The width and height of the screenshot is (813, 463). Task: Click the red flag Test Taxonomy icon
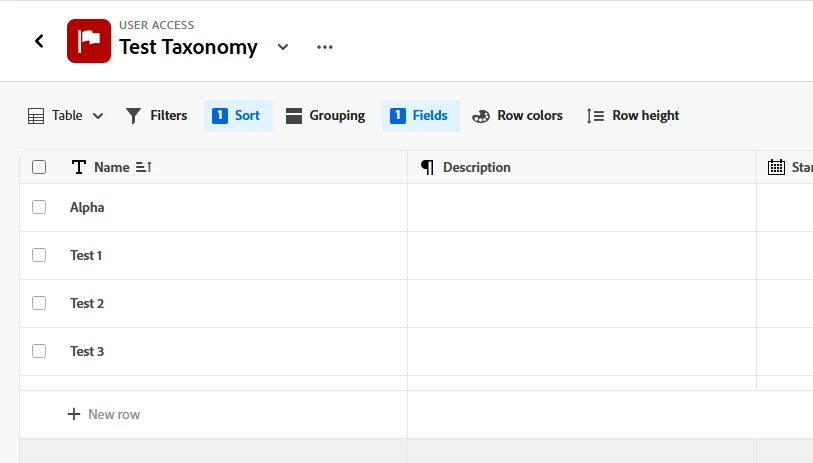coord(89,41)
